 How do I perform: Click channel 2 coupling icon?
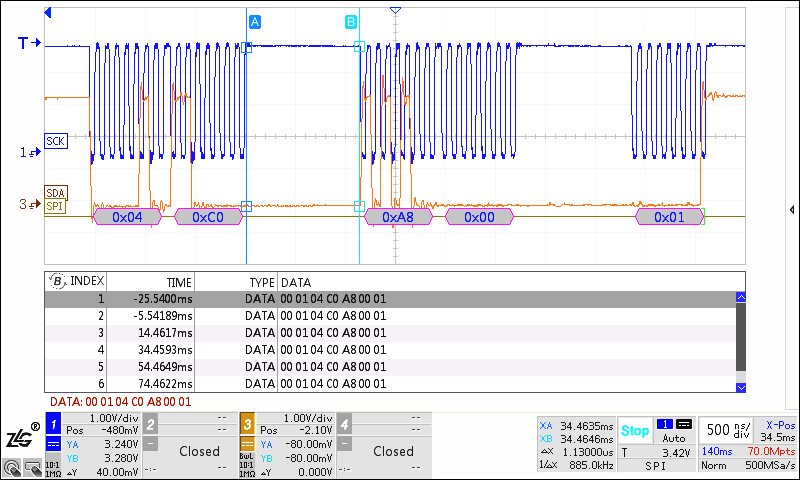150,444
